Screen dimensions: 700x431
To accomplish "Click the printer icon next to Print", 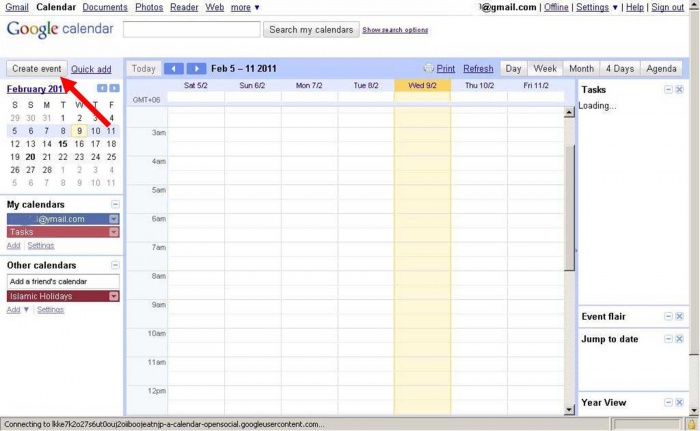I will coord(429,68).
